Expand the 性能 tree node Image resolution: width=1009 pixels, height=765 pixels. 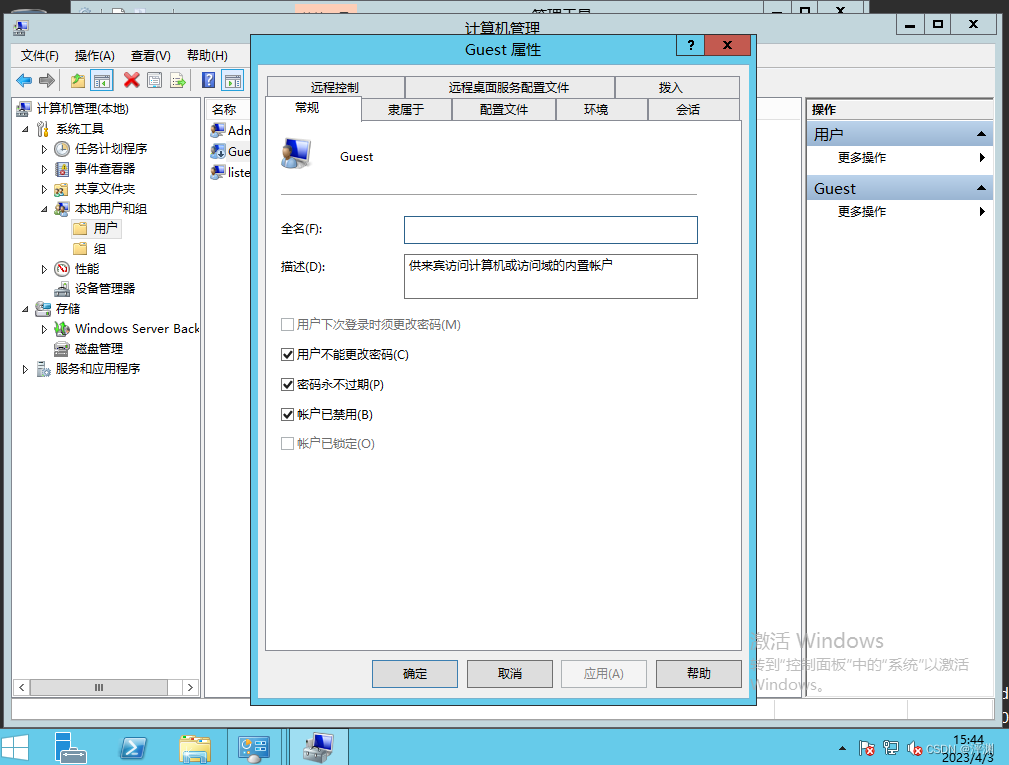tap(44, 269)
